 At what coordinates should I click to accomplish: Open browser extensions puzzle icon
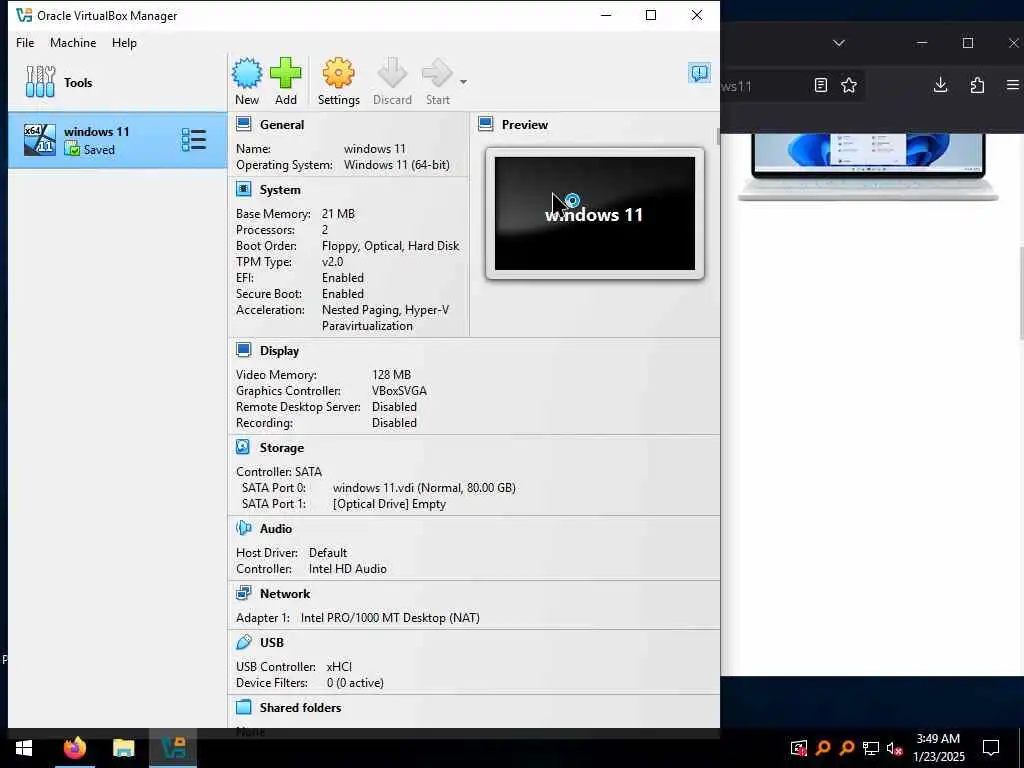coord(977,85)
